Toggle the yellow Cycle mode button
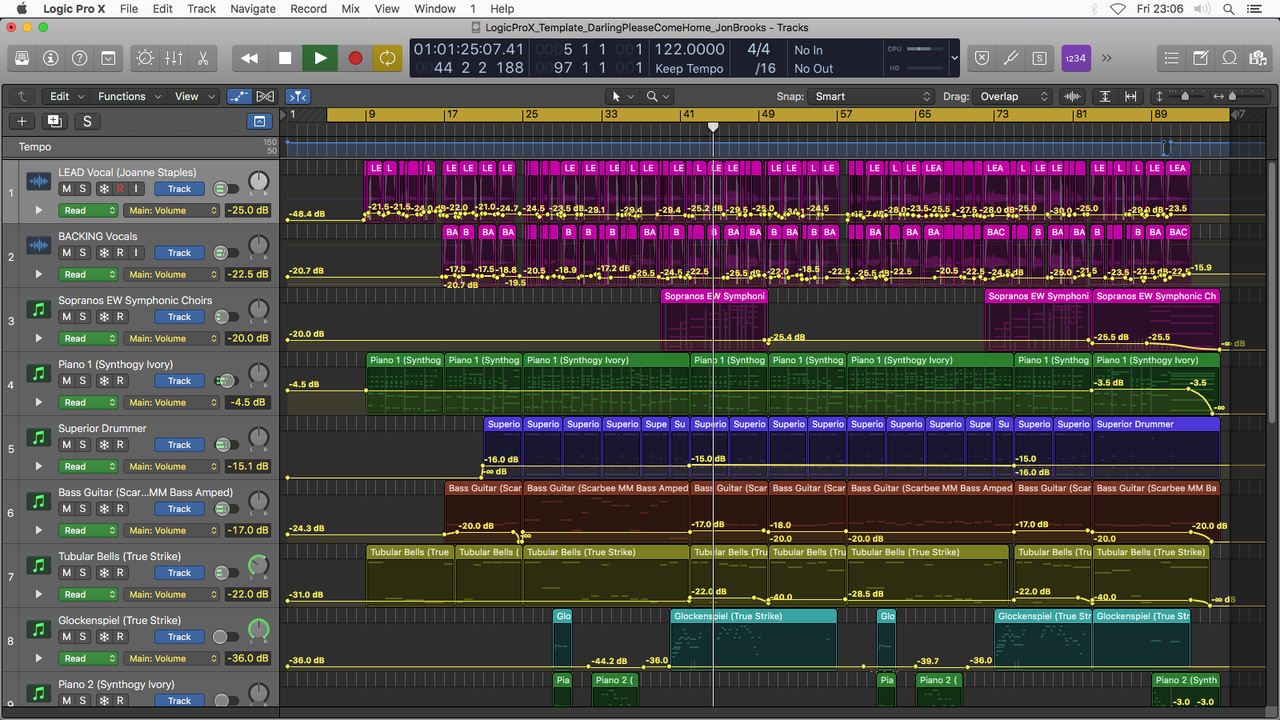 click(386, 58)
